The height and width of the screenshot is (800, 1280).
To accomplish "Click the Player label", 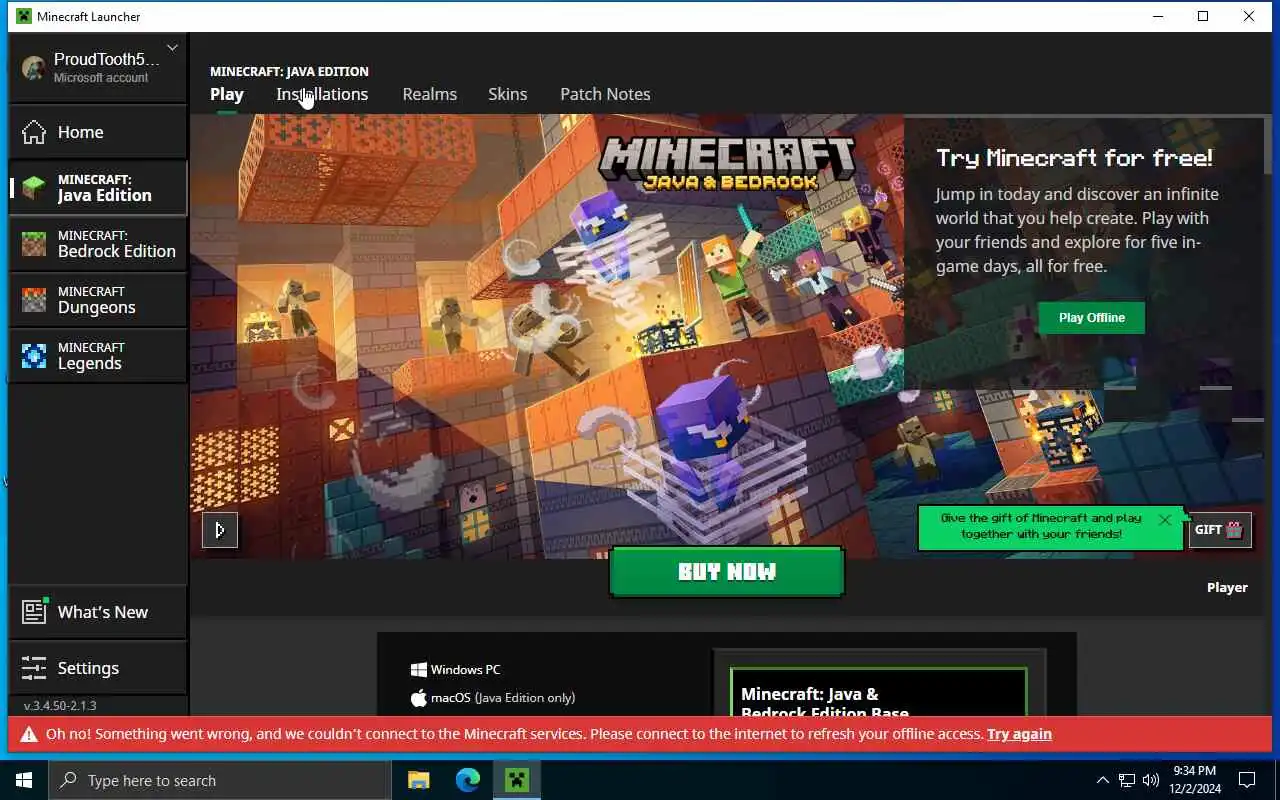I will [1227, 588].
